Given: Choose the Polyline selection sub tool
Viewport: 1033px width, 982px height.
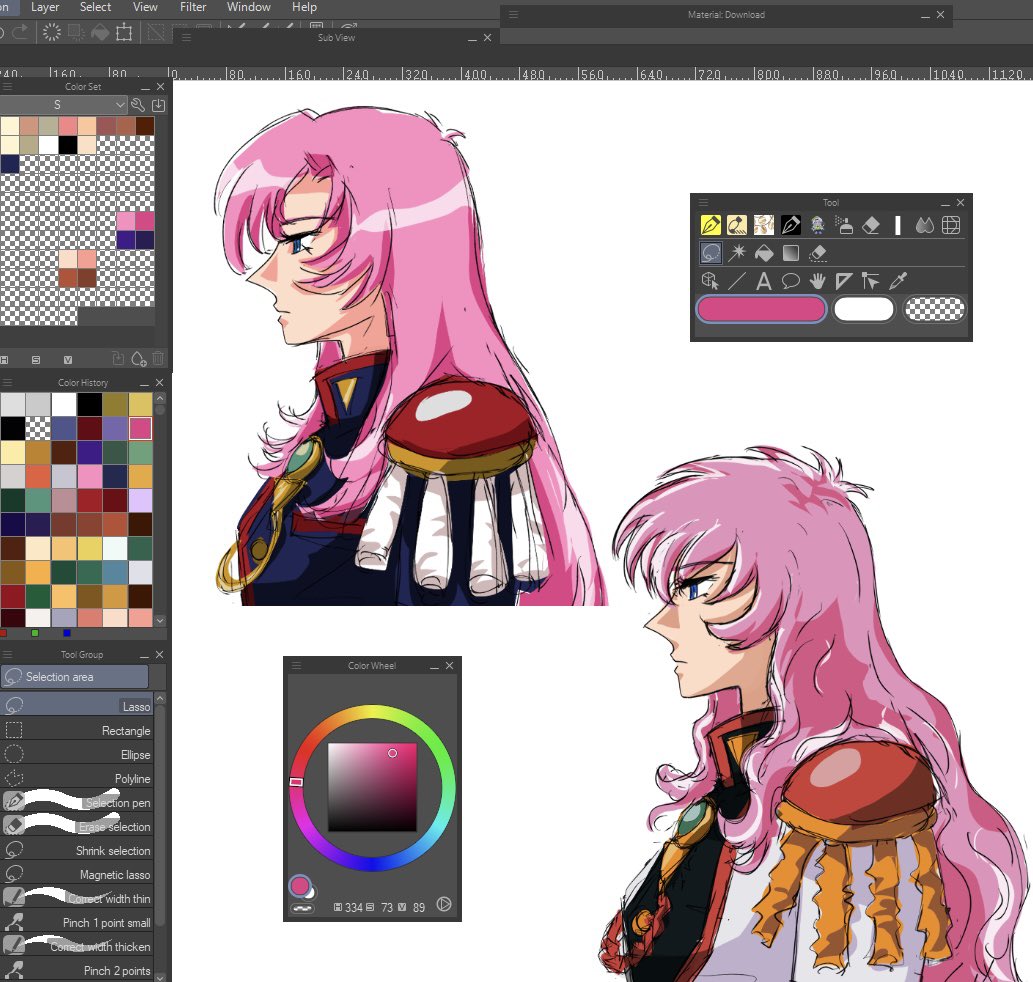Looking at the screenshot, I should coord(76,778).
